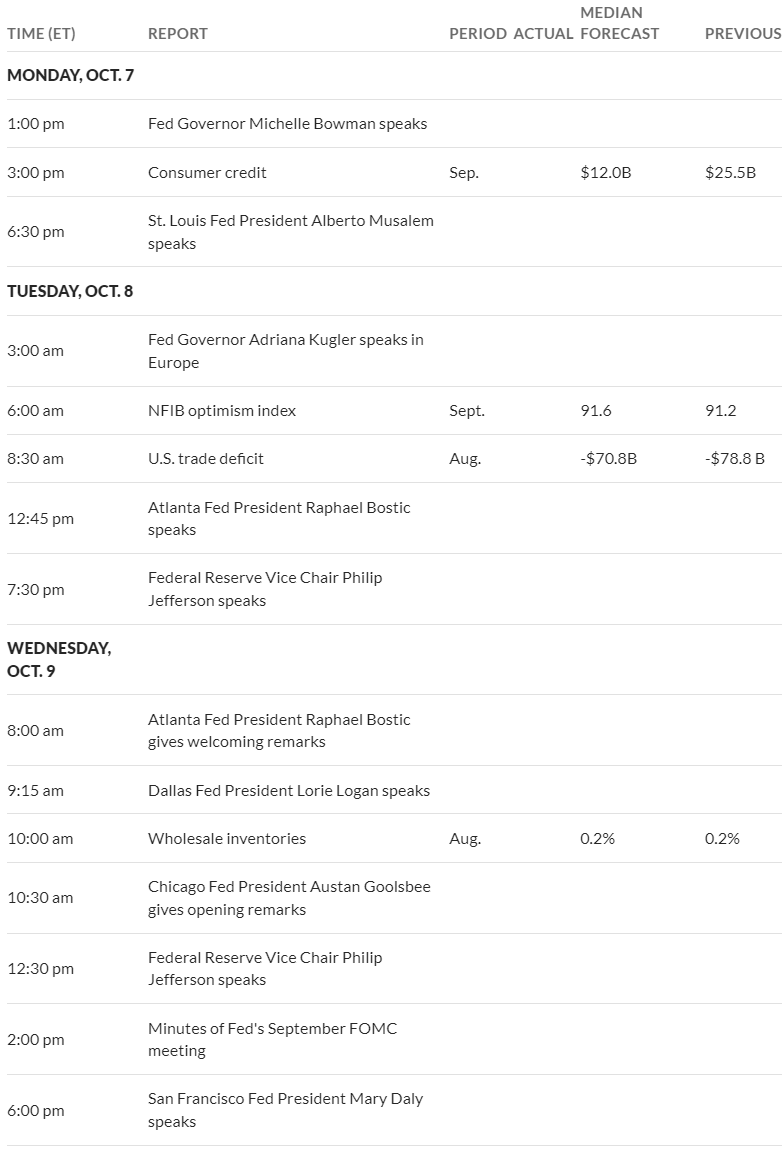Screen dimensions: 784x1150
Task: Click the $12.0B consumer credit forecast value
Action: (x=606, y=172)
